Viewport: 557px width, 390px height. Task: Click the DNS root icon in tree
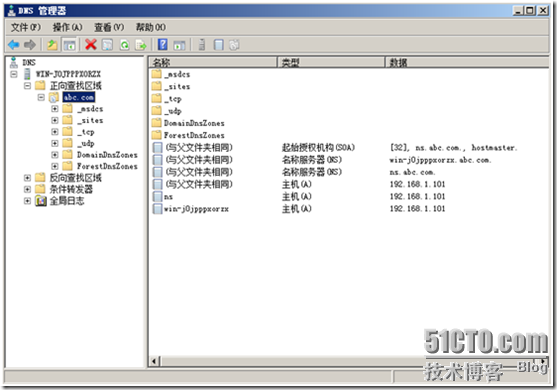point(14,63)
